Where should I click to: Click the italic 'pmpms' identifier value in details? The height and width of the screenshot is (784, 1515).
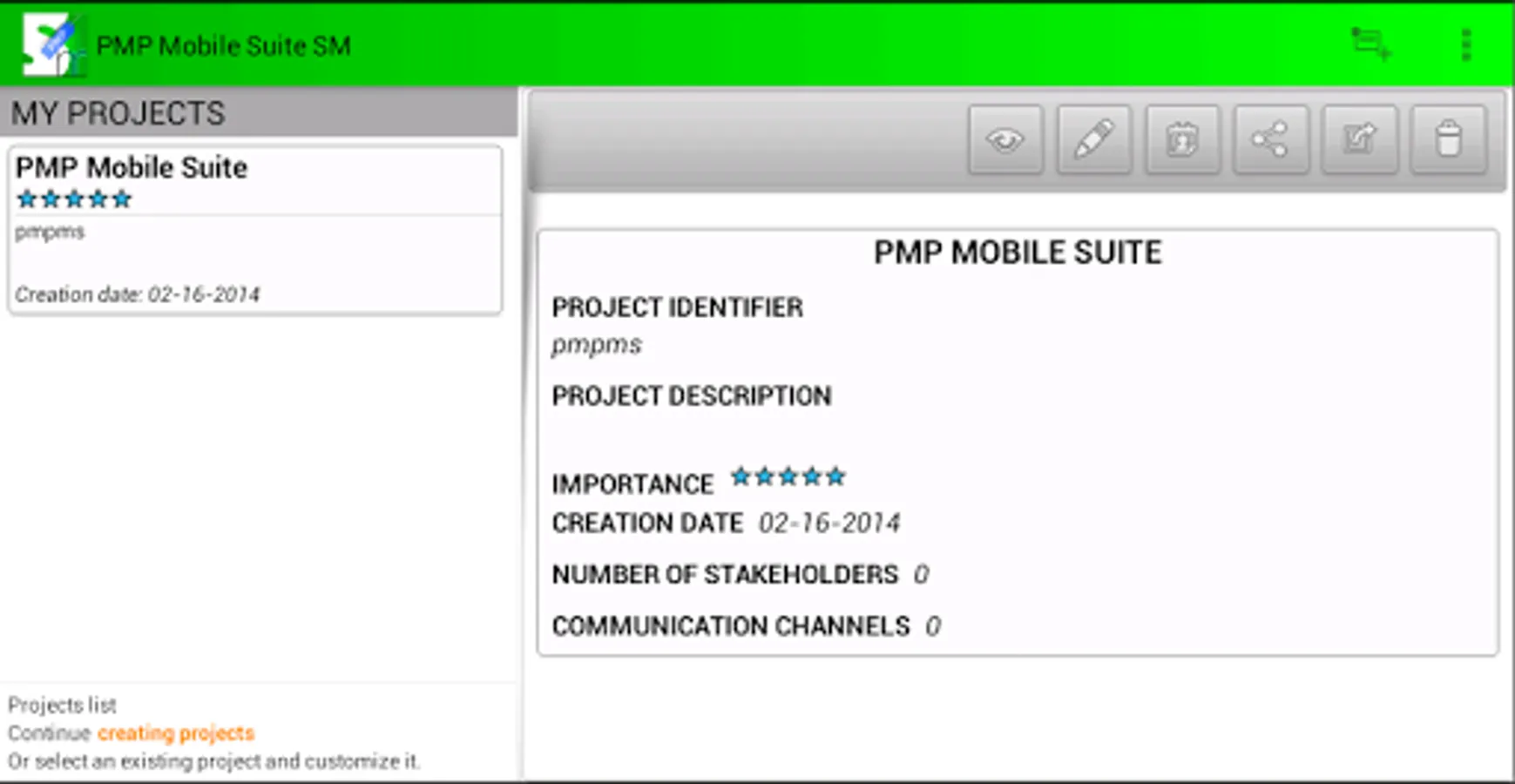(597, 345)
